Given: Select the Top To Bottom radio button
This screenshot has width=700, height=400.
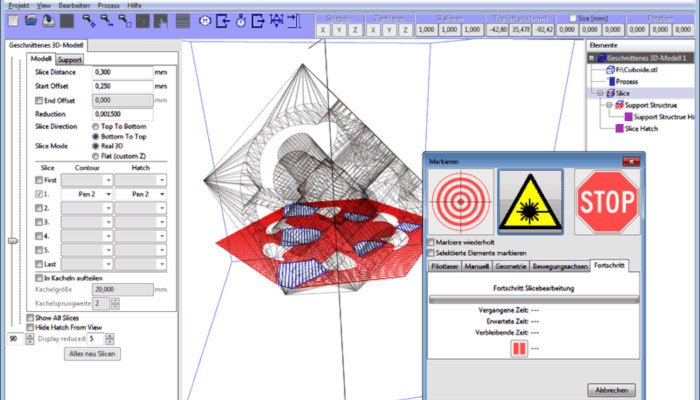Looking at the screenshot, I should [96, 127].
